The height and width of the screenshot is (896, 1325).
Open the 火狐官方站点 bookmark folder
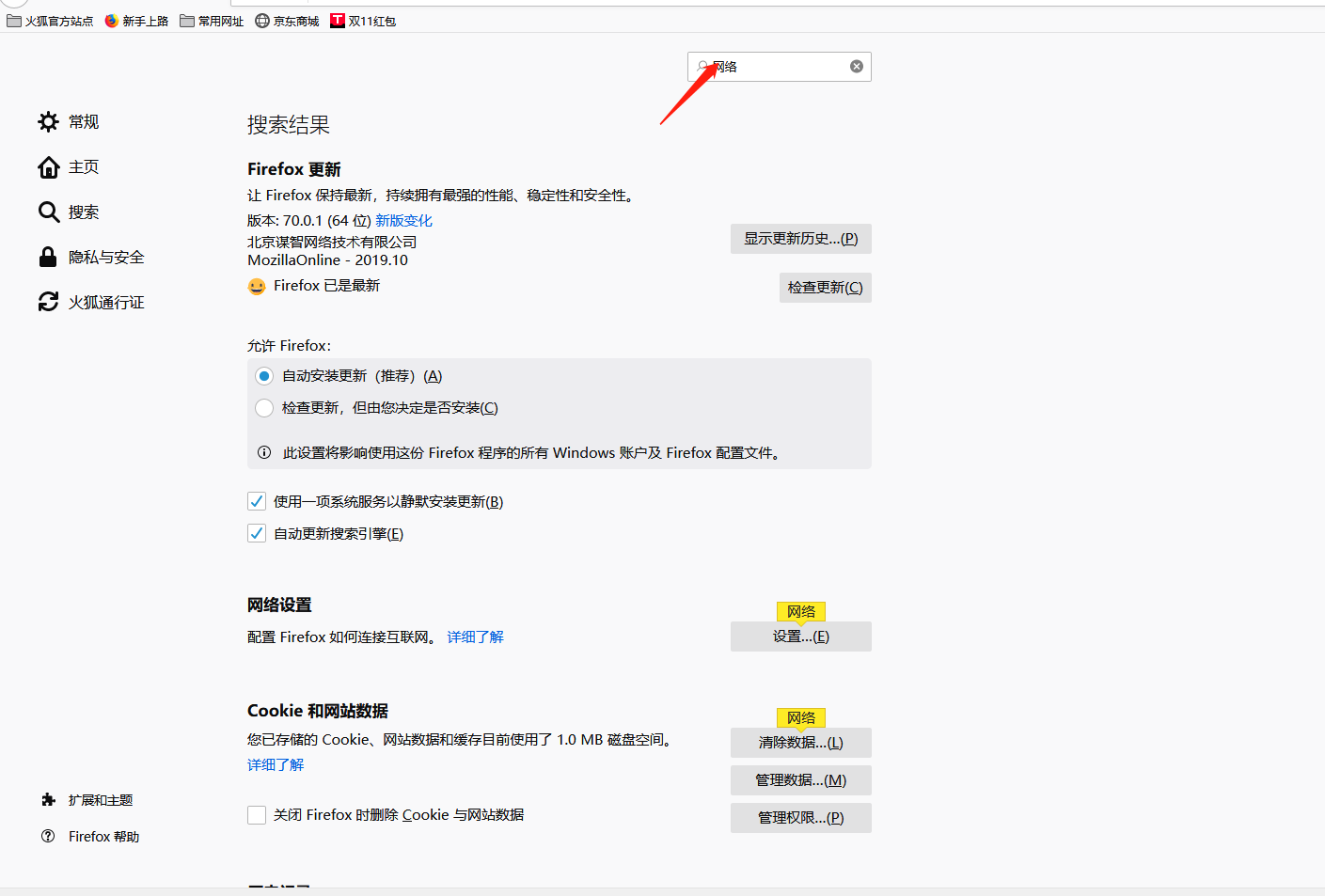[50, 21]
